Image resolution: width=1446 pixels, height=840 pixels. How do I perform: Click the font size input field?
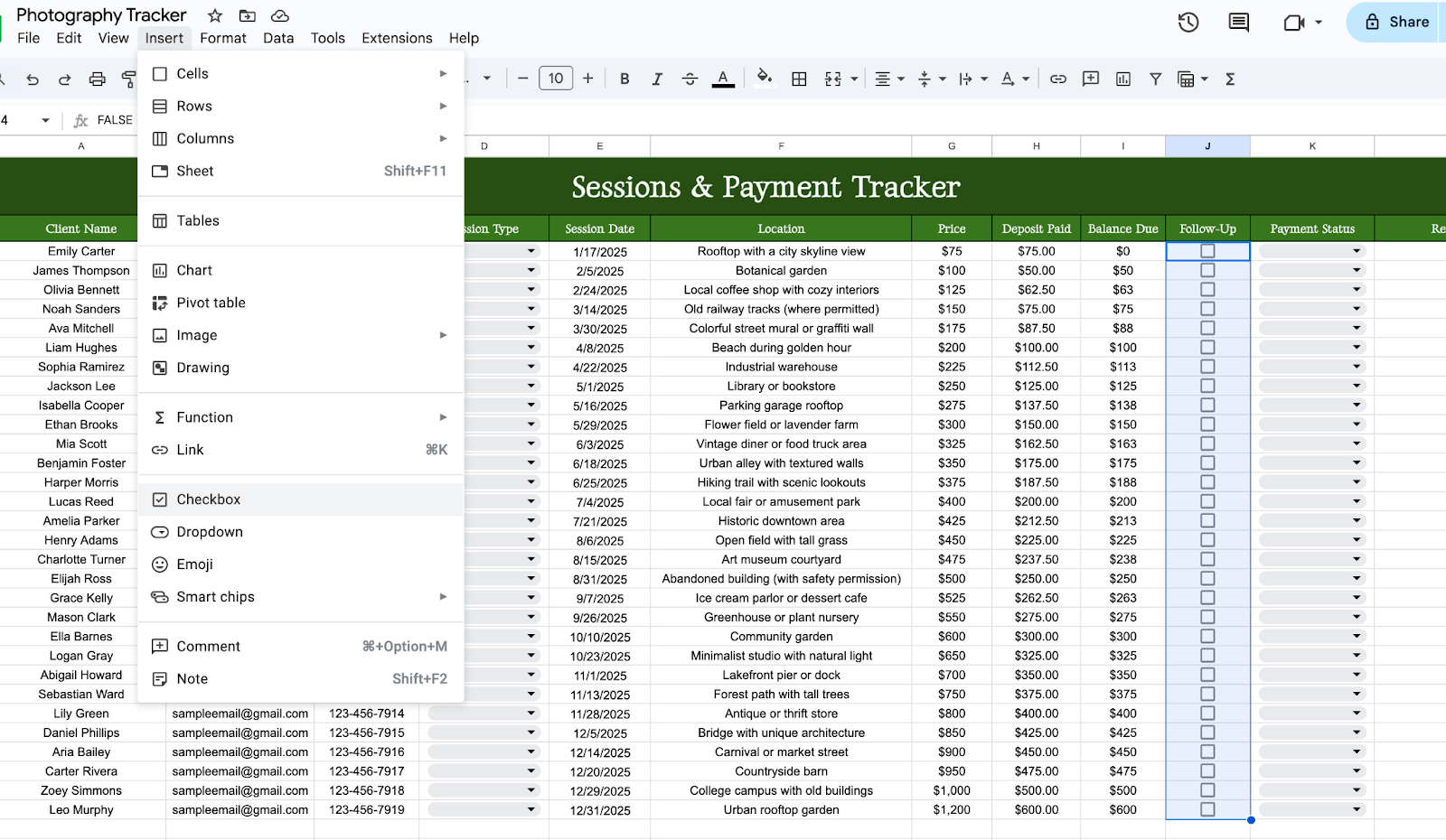click(556, 79)
